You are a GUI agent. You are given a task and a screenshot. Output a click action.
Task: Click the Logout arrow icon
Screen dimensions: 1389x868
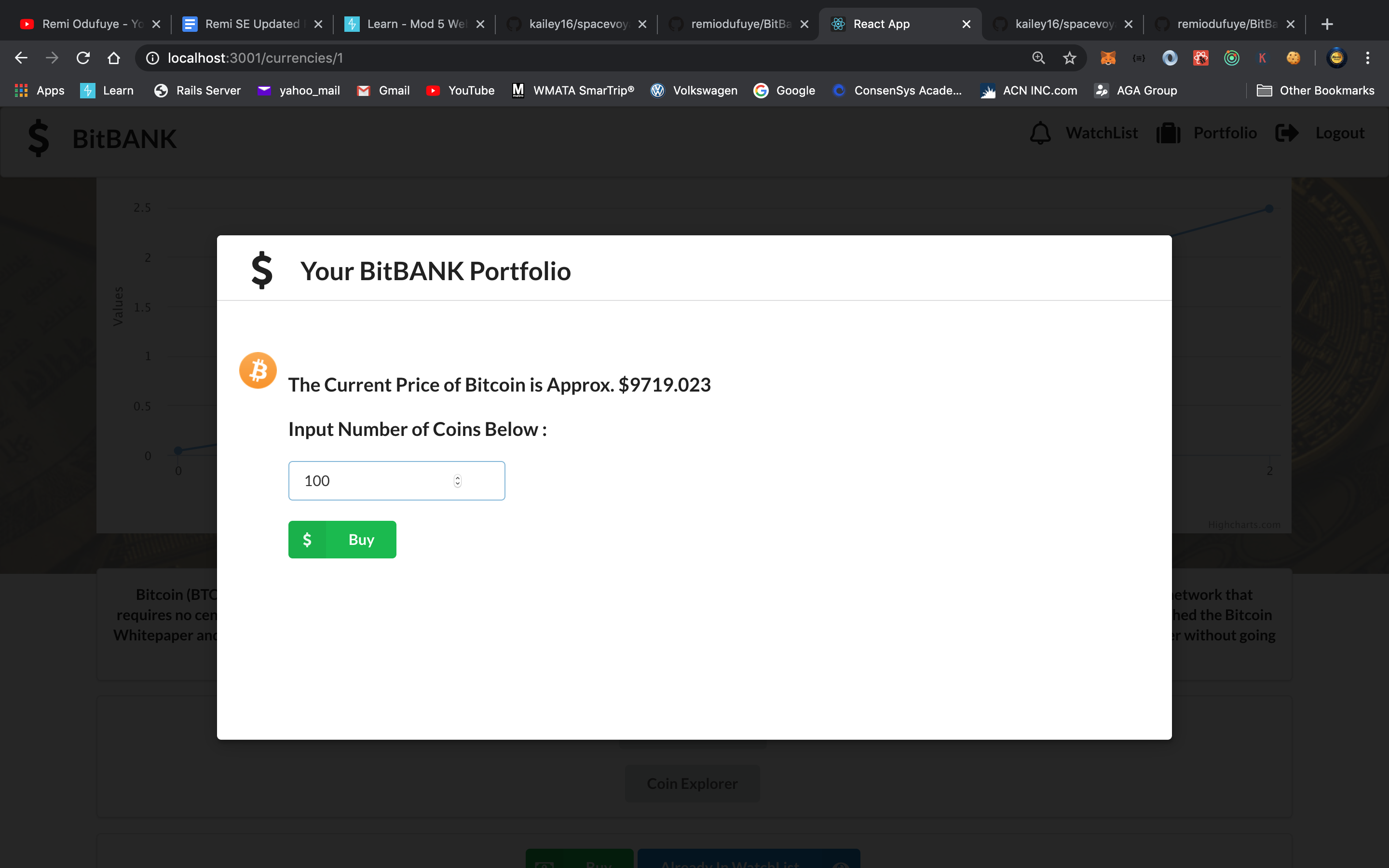1286,133
